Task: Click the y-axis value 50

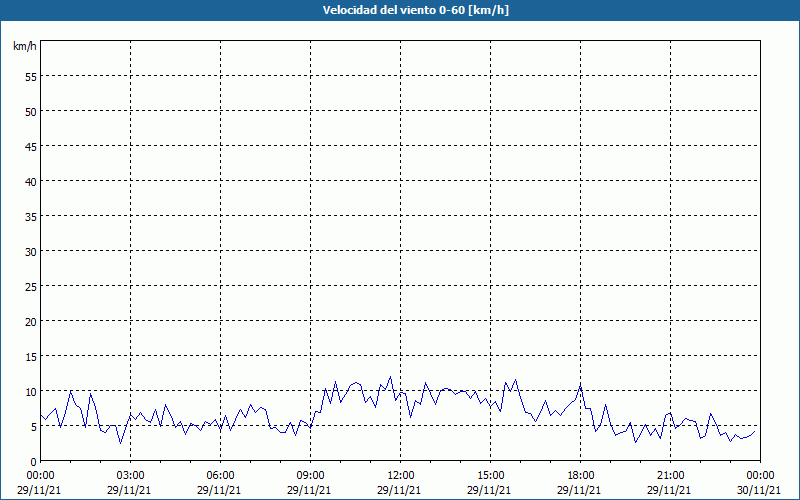Action: 31,111
